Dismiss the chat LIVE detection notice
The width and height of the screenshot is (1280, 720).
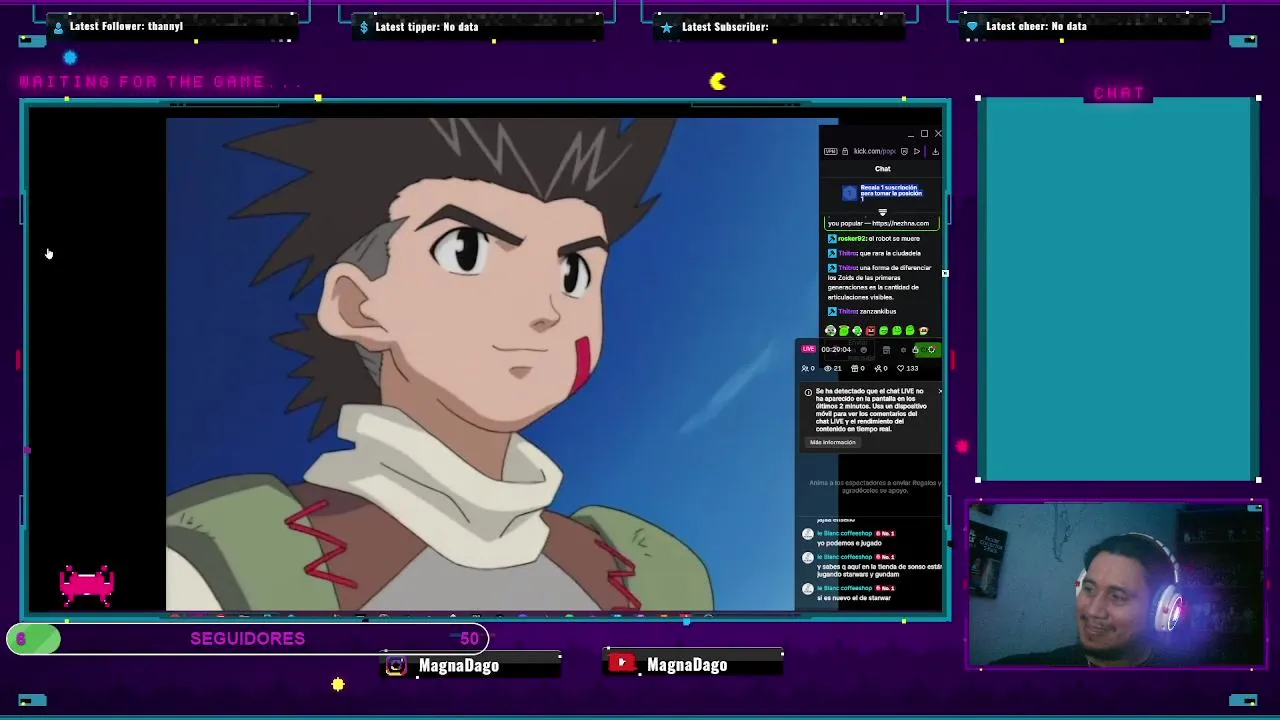click(939, 391)
